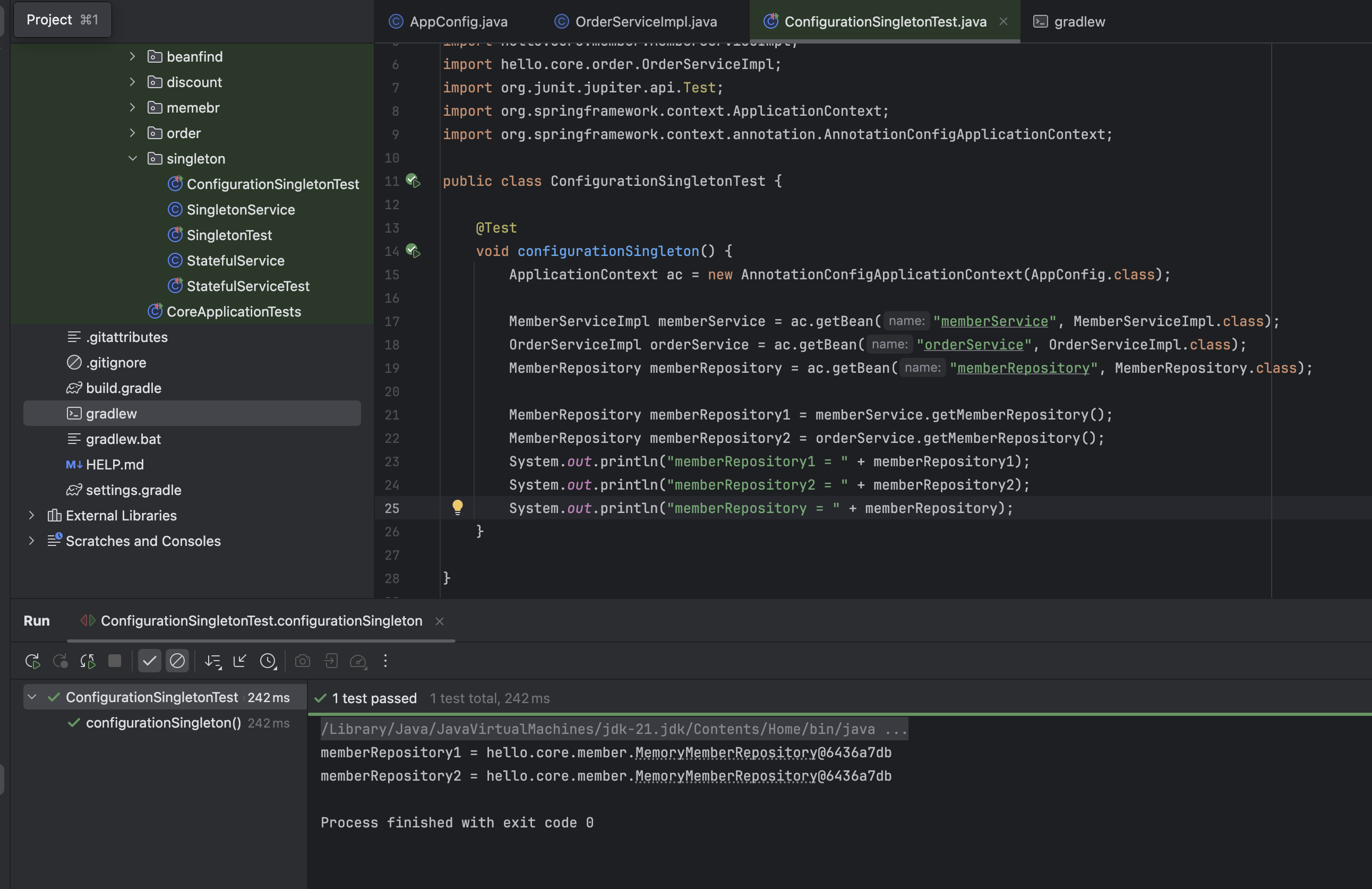Click the Run tool window label
The image size is (1372, 889).
pos(36,621)
